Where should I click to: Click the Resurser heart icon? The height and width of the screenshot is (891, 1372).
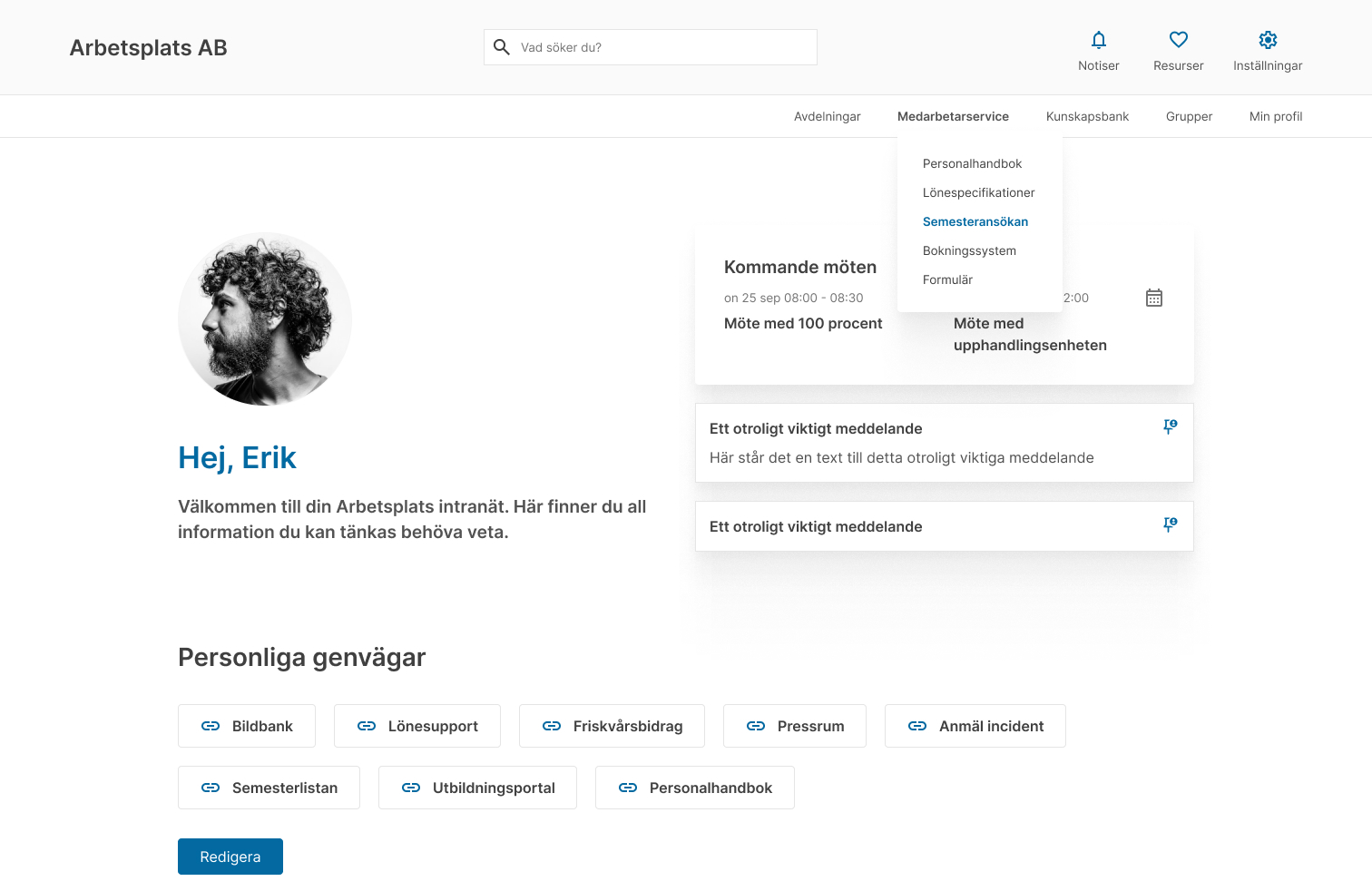(1178, 40)
